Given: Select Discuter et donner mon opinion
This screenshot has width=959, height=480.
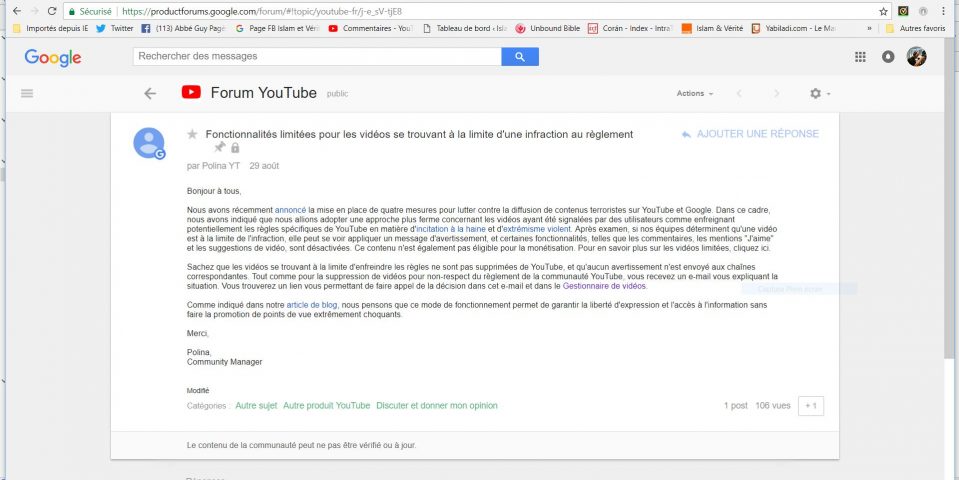Looking at the screenshot, I should coord(437,405).
